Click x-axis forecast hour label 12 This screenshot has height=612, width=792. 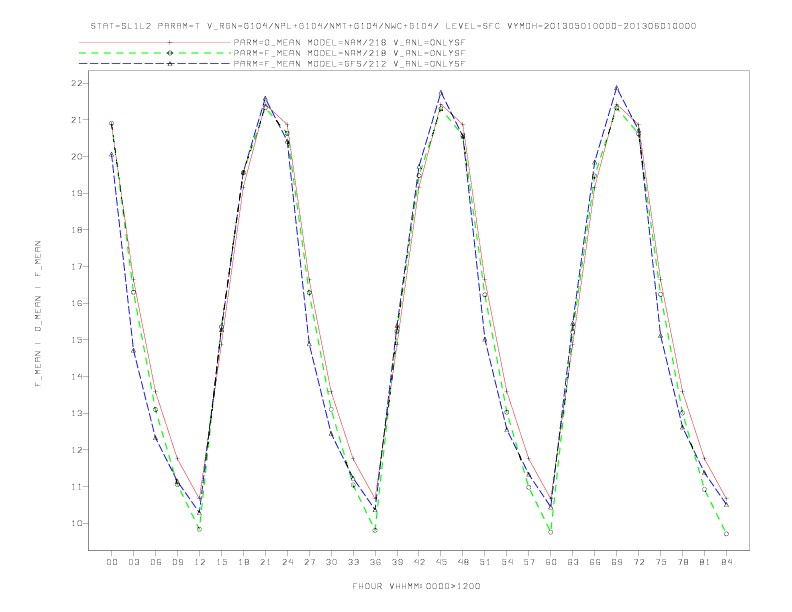coord(200,562)
